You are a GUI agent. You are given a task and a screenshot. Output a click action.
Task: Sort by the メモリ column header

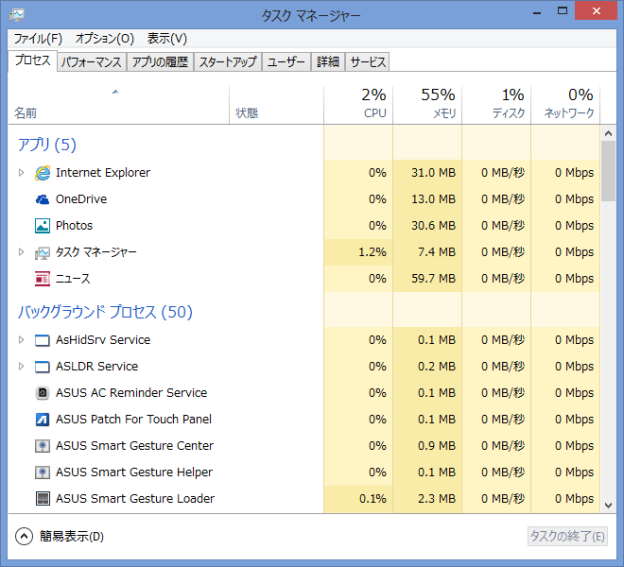[x=427, y=105]
